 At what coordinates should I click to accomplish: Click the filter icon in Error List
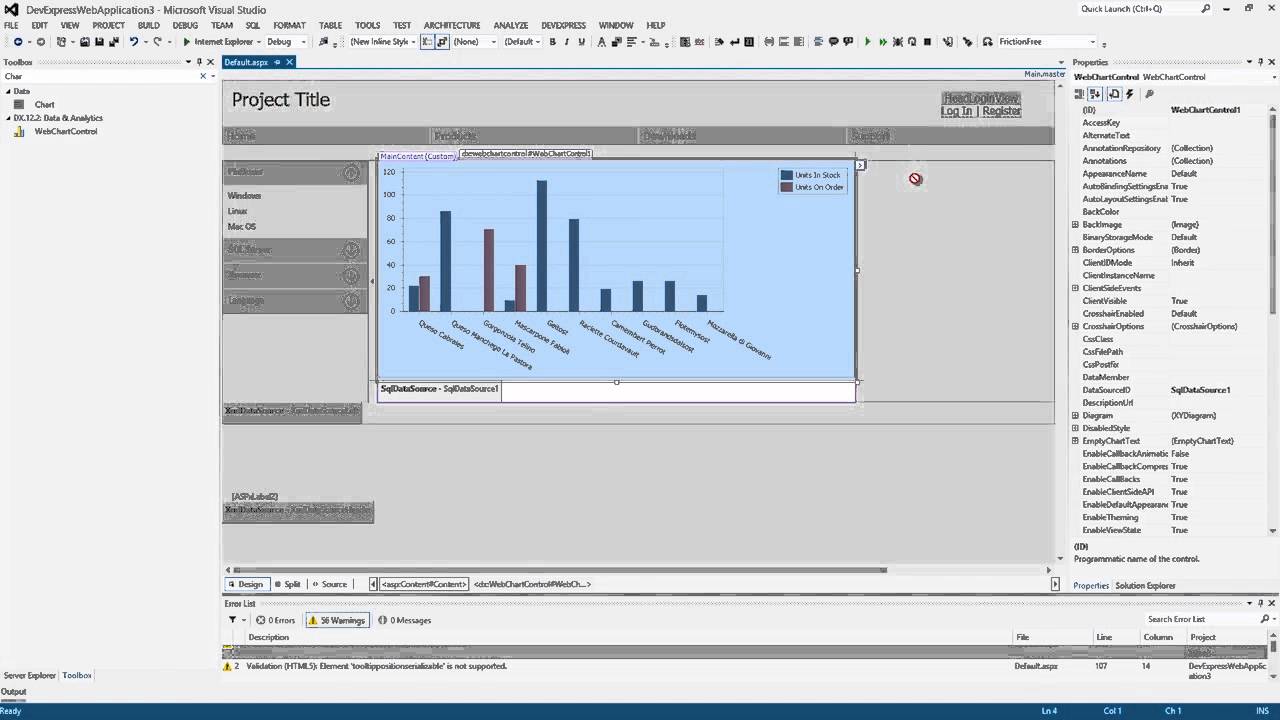(x=232, y=620)
